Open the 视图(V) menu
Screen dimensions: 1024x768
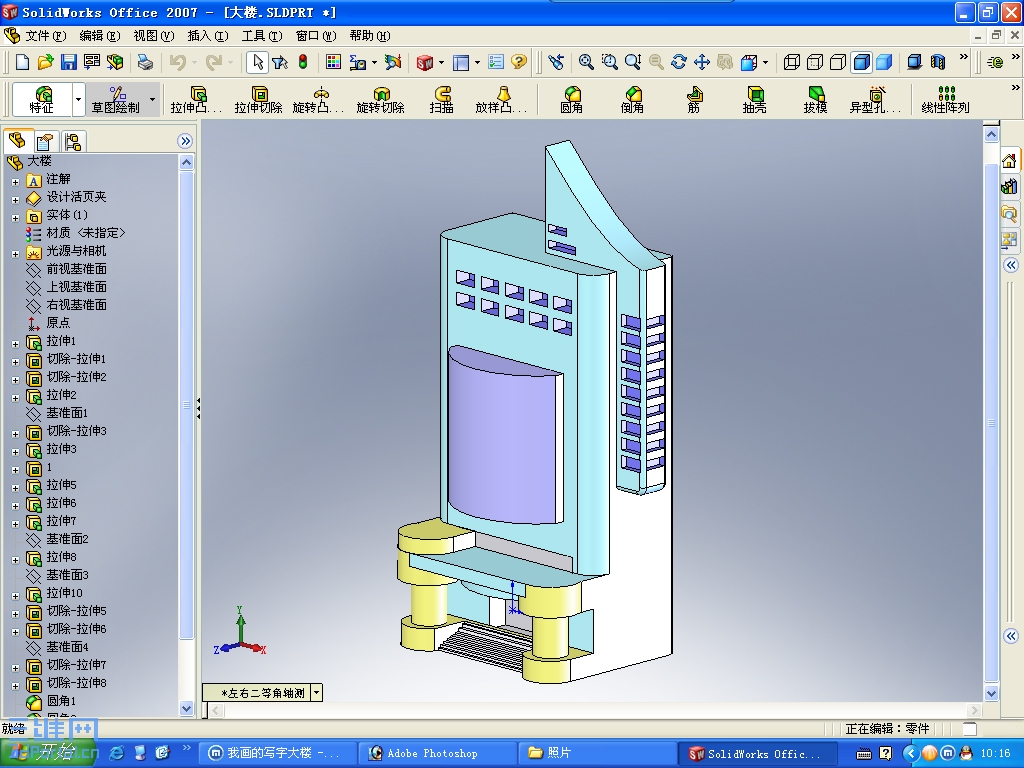coord(153,36)
